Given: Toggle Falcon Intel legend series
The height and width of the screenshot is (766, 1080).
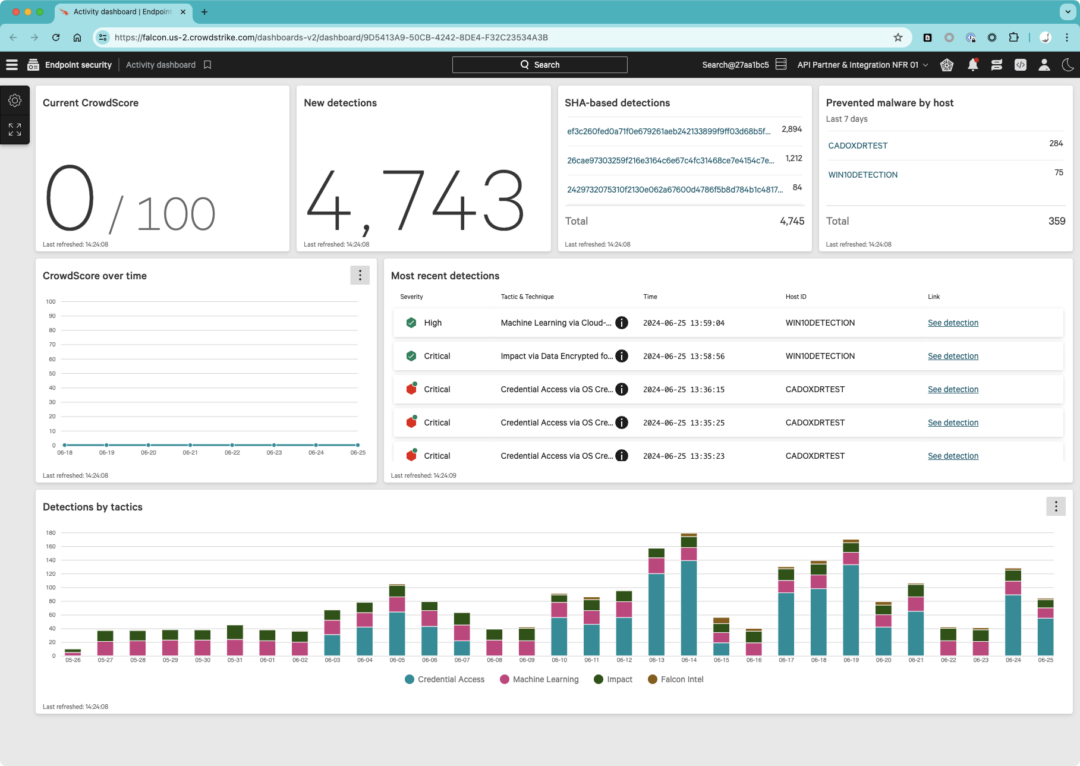Looking at the screenshot, I should 675,679.
